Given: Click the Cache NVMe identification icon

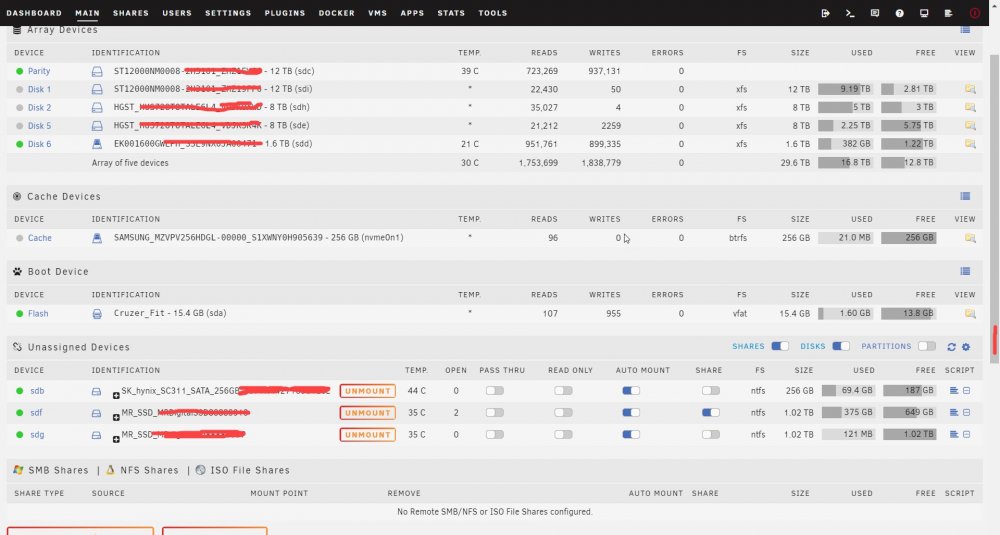Looking at the screenshot, I should click(97, 238).
